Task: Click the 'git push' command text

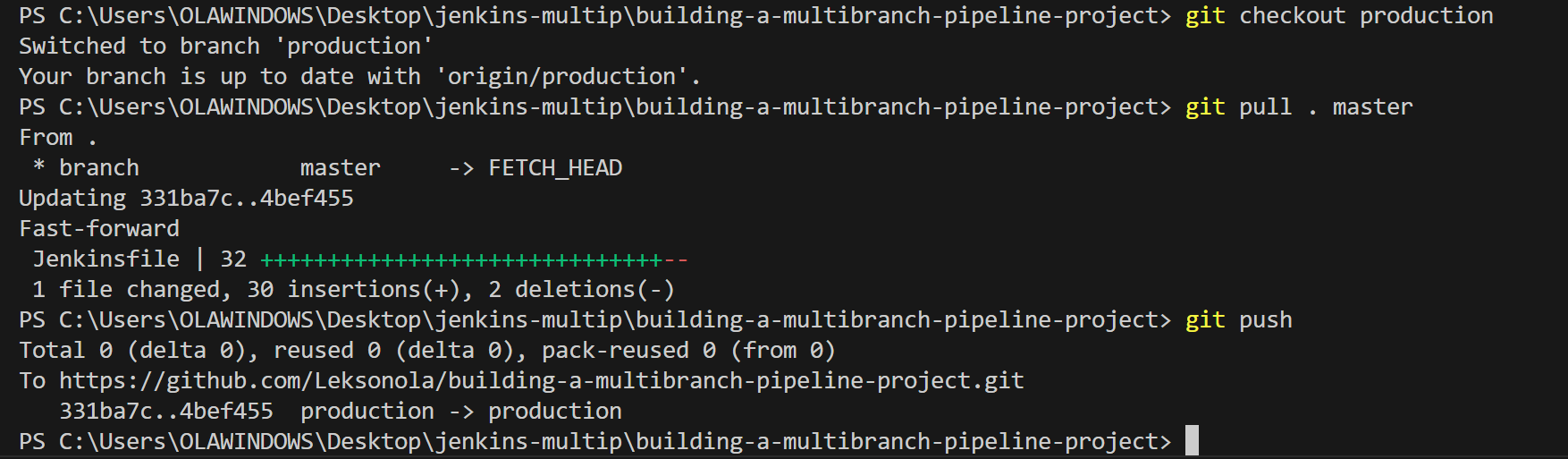Action: (1239, 320)
